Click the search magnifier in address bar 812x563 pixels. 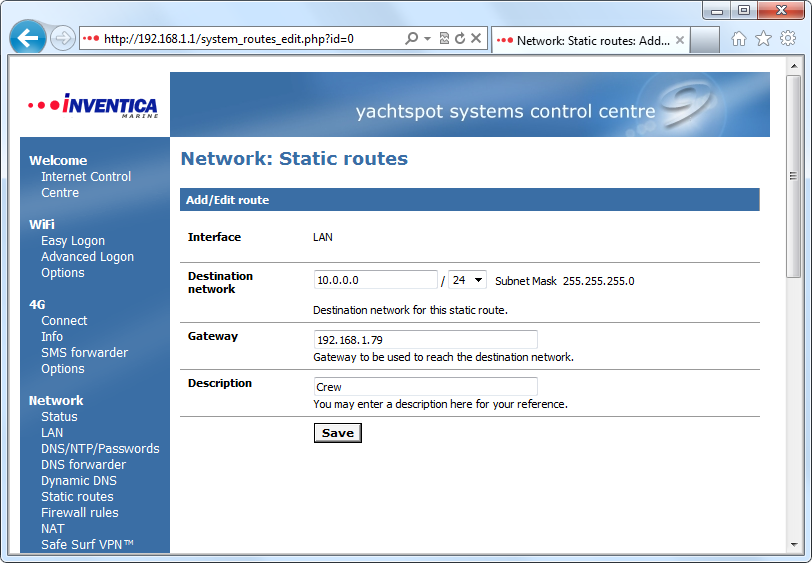(x=412, y=38)
